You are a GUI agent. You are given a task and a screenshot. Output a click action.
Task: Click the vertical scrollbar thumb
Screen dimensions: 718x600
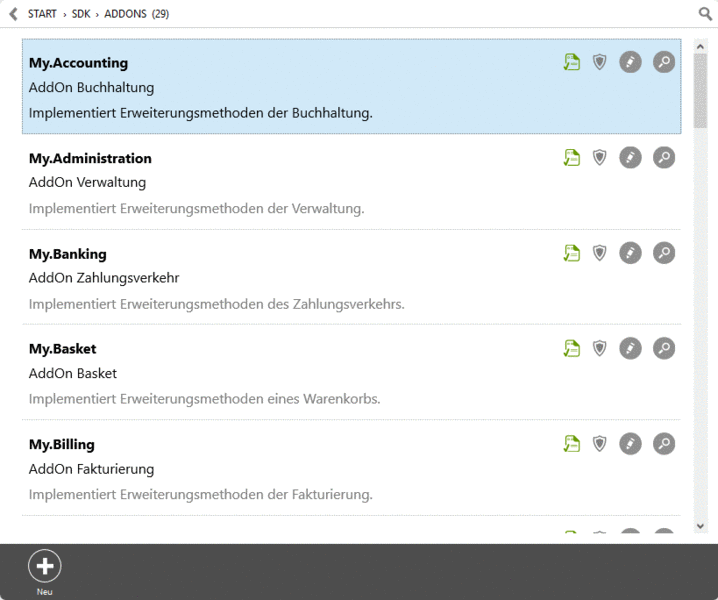[700, 91]
